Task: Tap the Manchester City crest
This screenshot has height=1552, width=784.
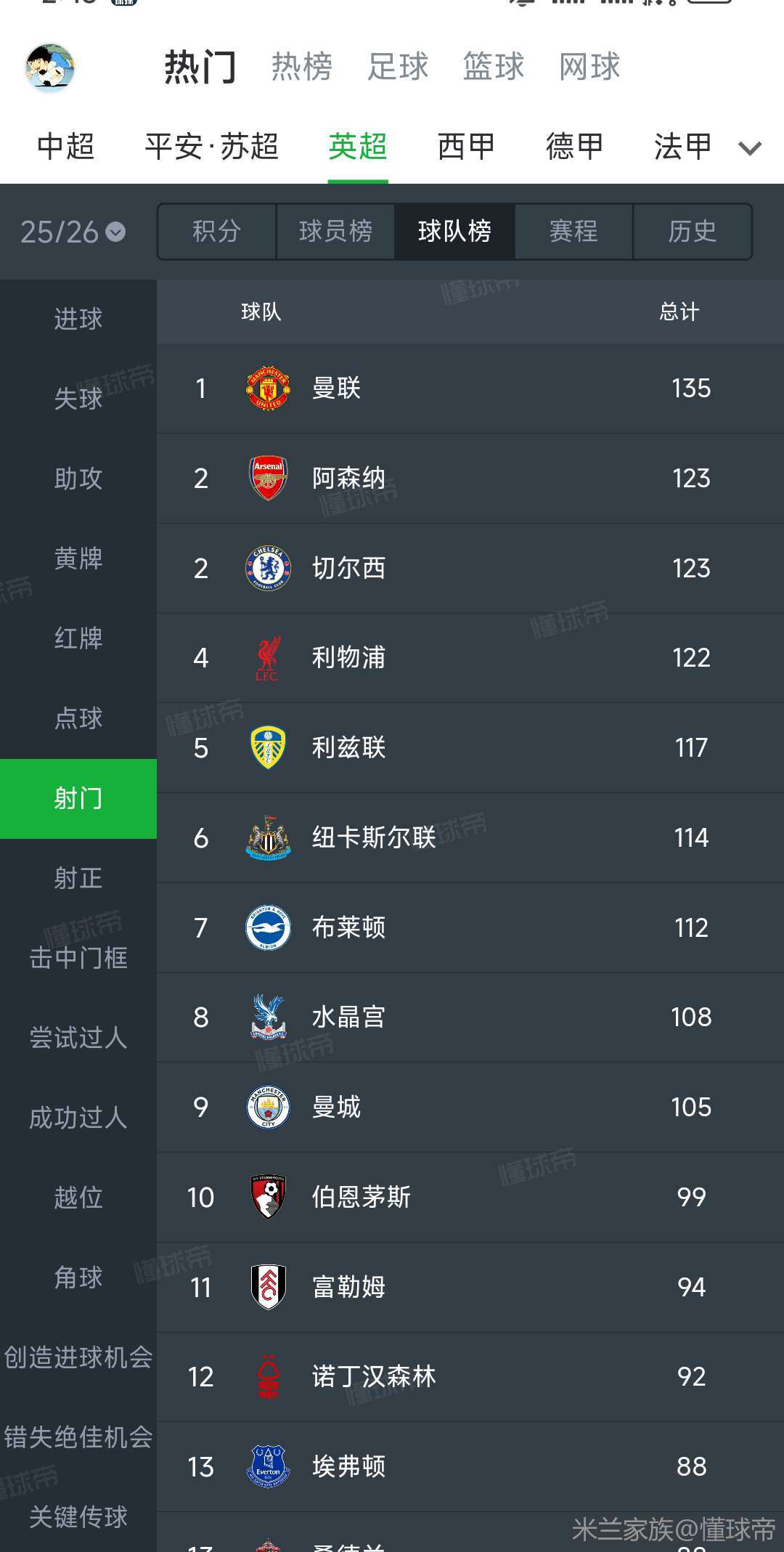Action: pos(268,1107)
